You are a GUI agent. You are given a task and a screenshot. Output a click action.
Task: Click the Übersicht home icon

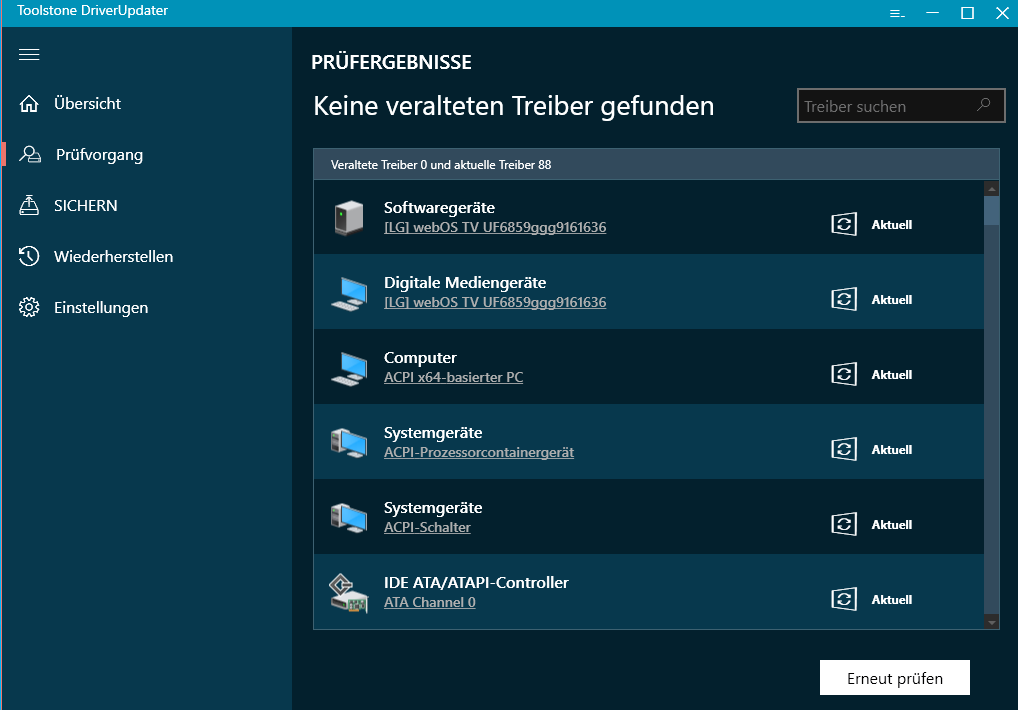point(29,103)
